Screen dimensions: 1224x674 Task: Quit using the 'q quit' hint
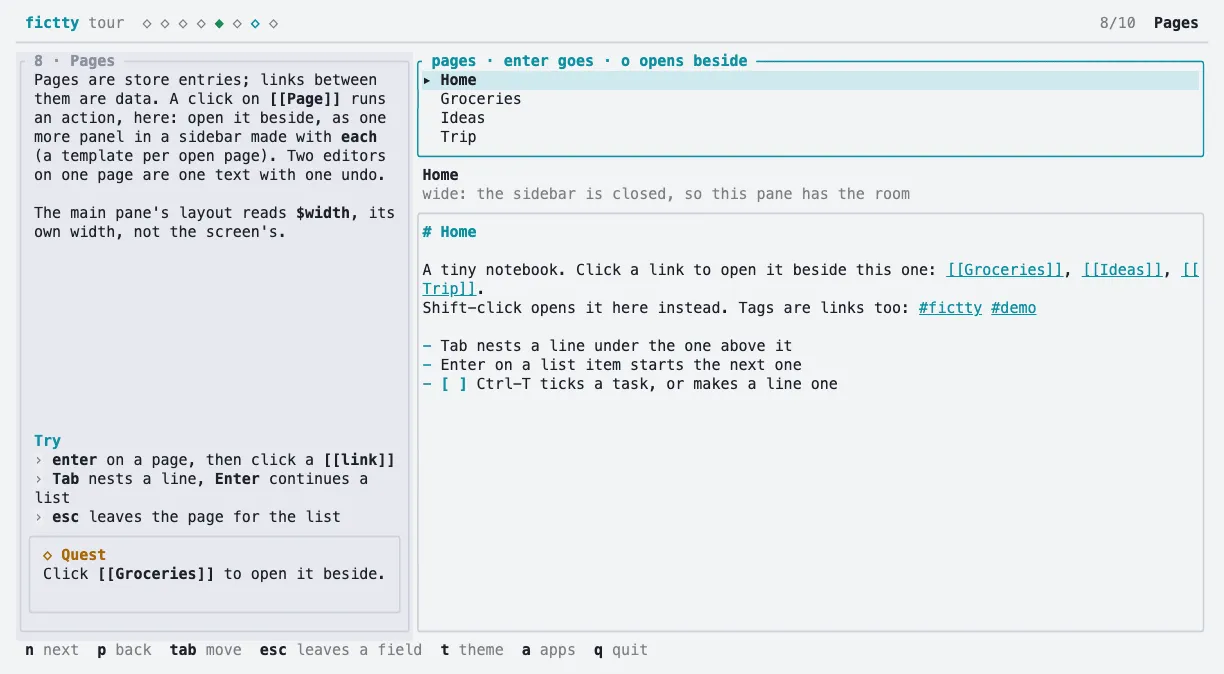pos(621,650)
